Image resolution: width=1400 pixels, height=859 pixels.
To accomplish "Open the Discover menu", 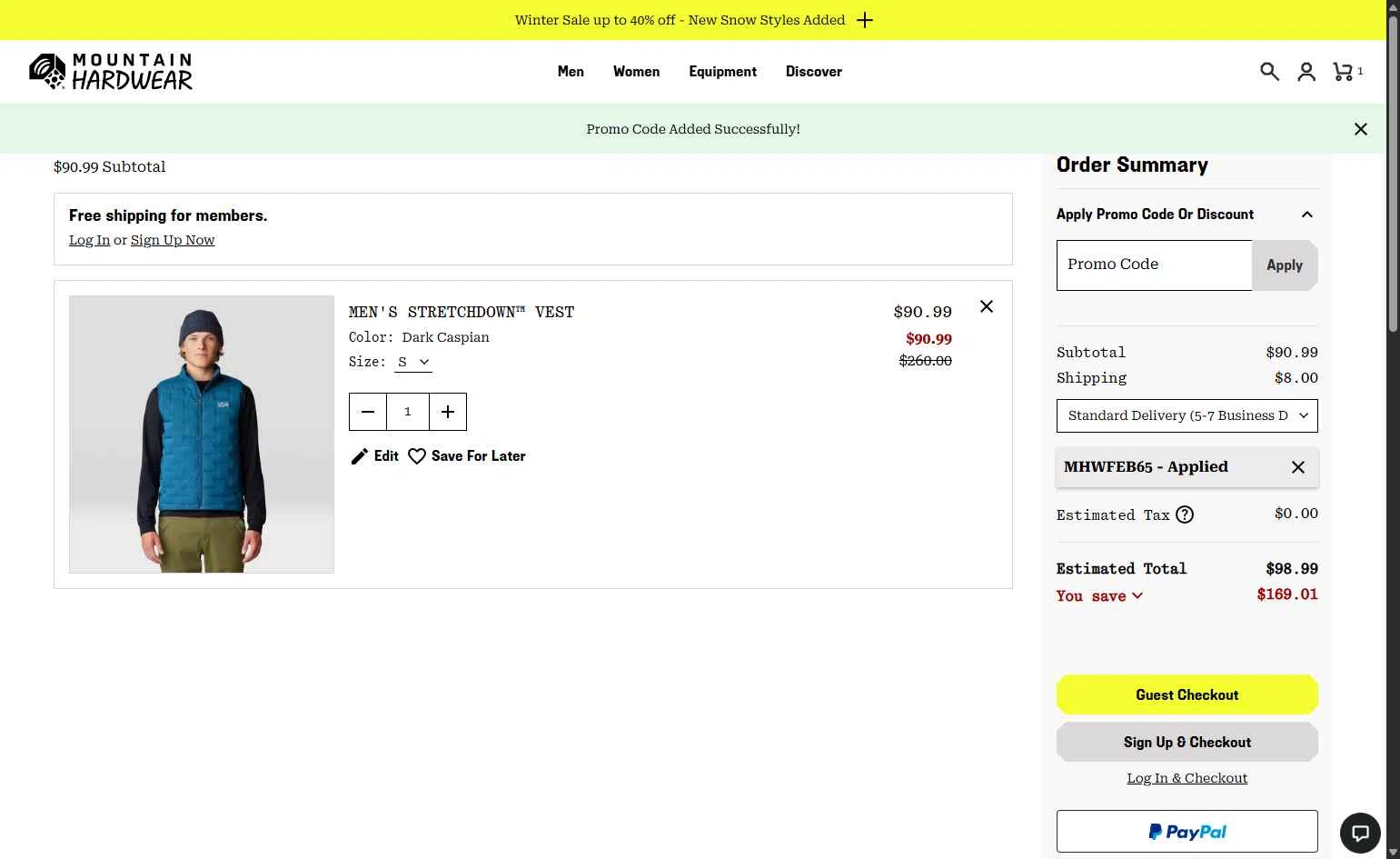I will [x=814, y=72].
